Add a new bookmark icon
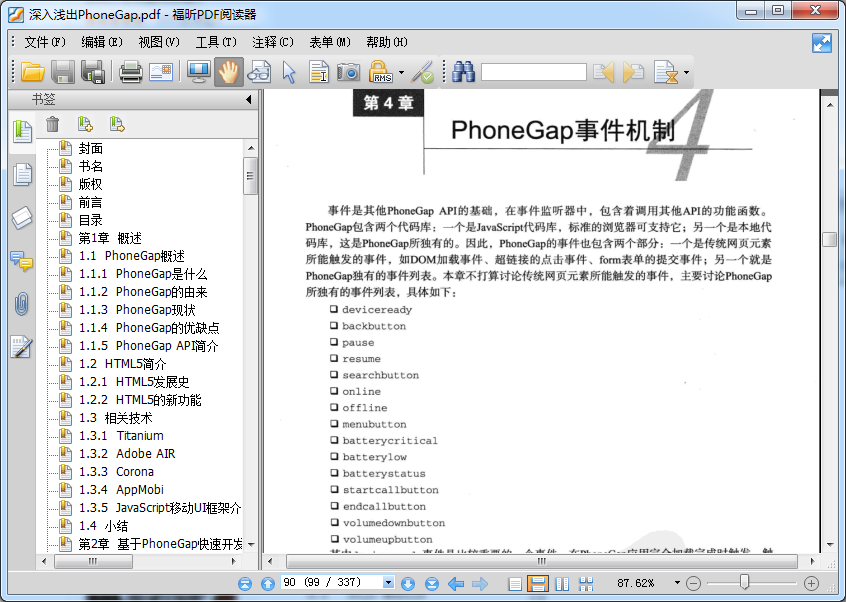 coord(85,124)
